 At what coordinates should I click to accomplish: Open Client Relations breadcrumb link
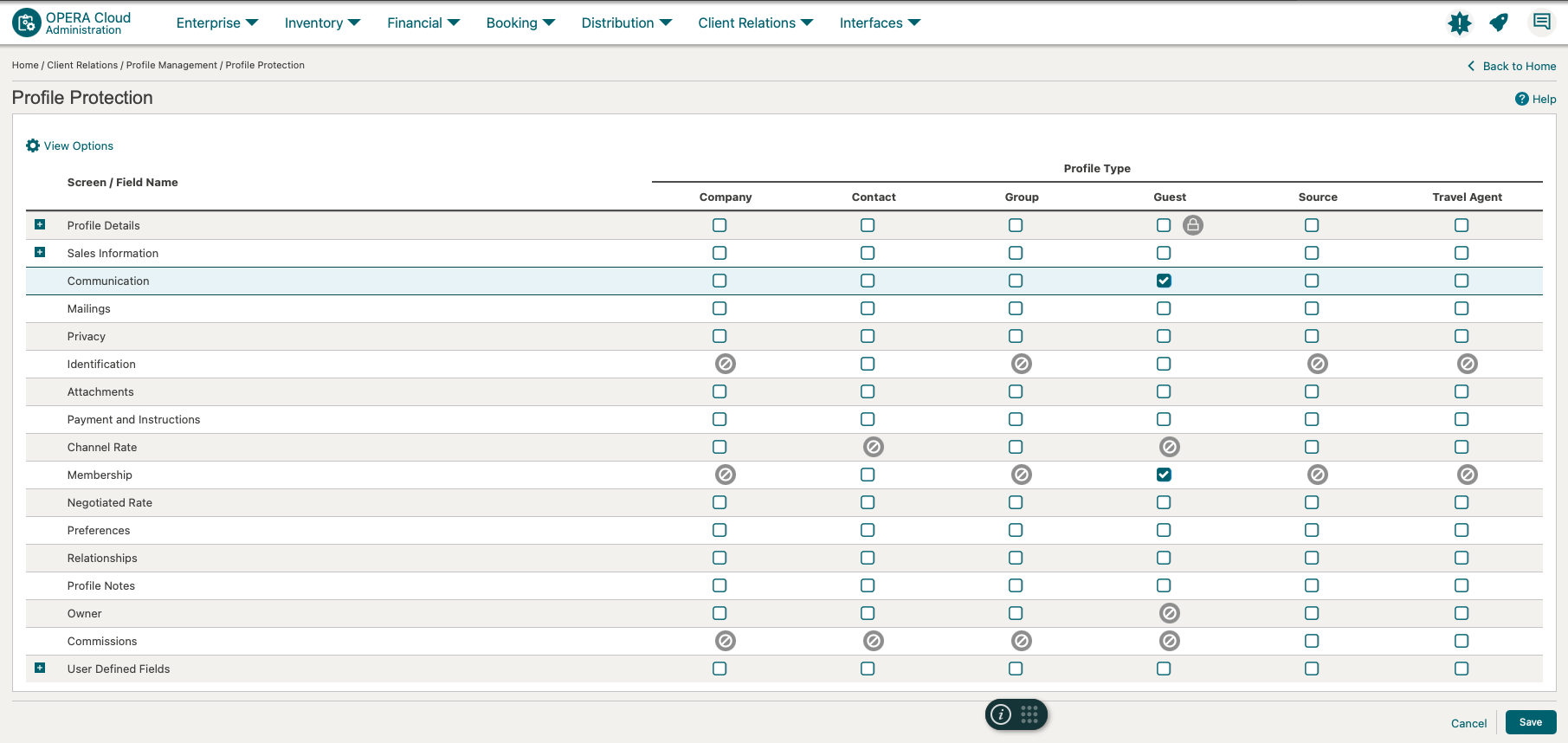click(x=82, y=65)
